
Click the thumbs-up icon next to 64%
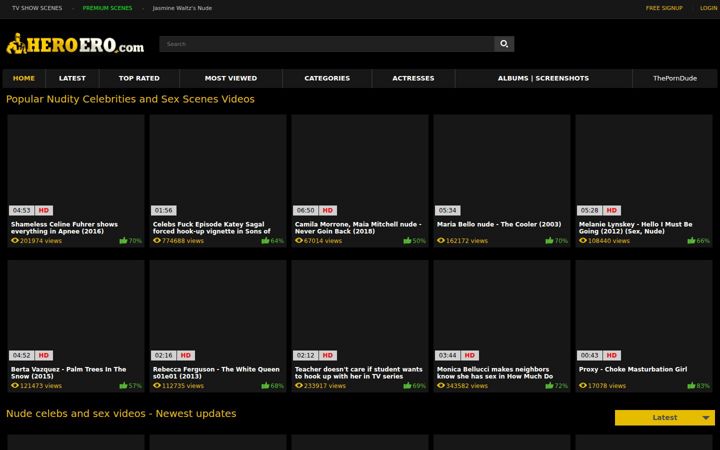coord(265,241)
